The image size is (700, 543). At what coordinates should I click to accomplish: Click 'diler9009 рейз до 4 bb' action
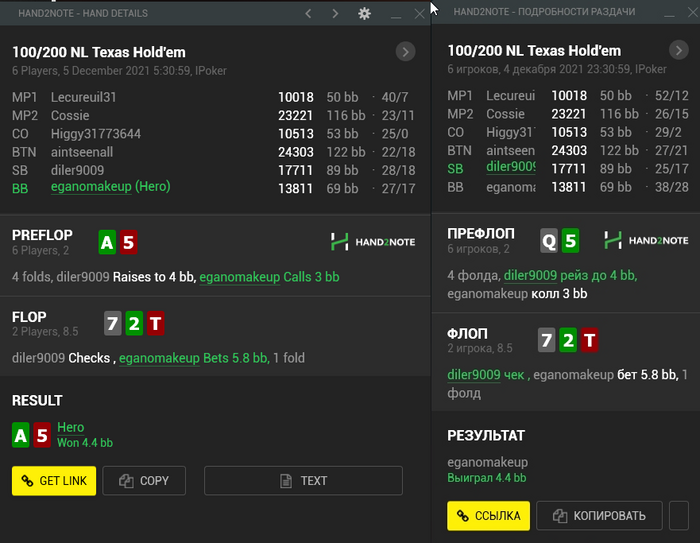tap(571, 276)
